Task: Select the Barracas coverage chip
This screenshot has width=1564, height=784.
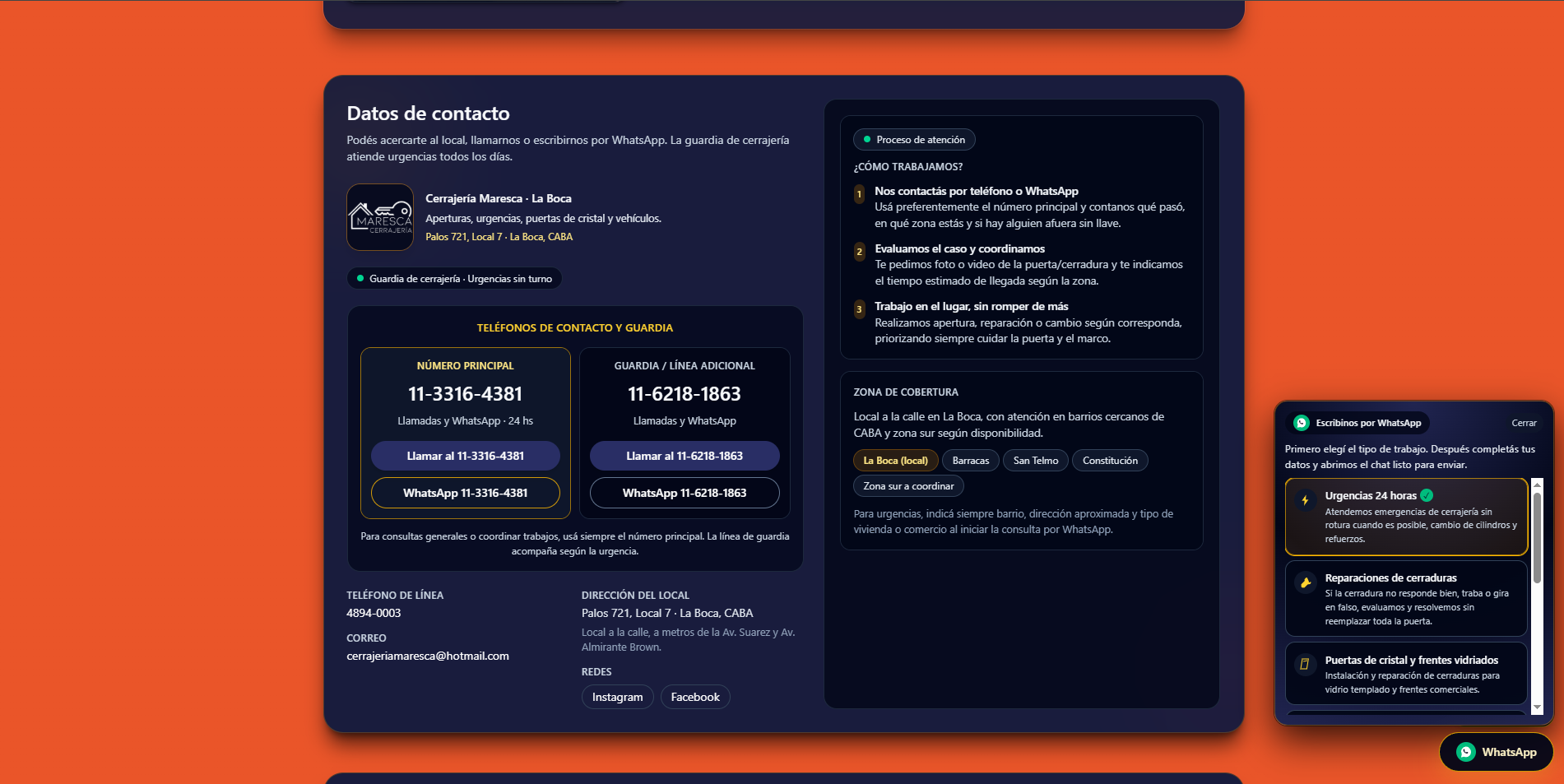Action: coord(970,460)
